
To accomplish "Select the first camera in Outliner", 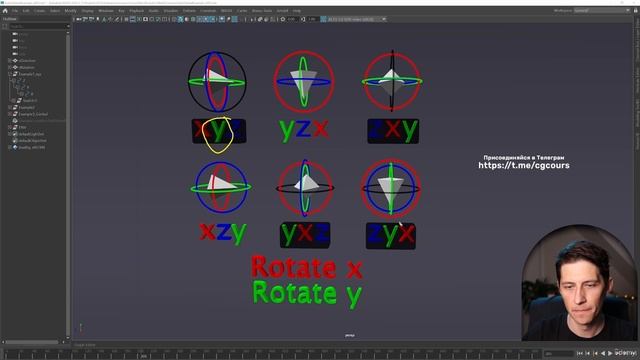I will (x=20, y=34).
